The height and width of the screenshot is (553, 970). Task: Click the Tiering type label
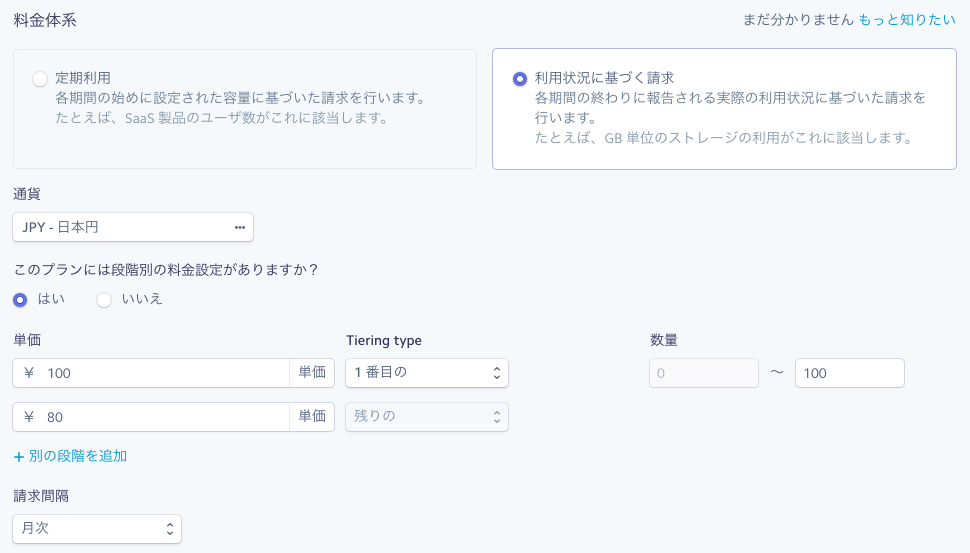click(384, 340)
